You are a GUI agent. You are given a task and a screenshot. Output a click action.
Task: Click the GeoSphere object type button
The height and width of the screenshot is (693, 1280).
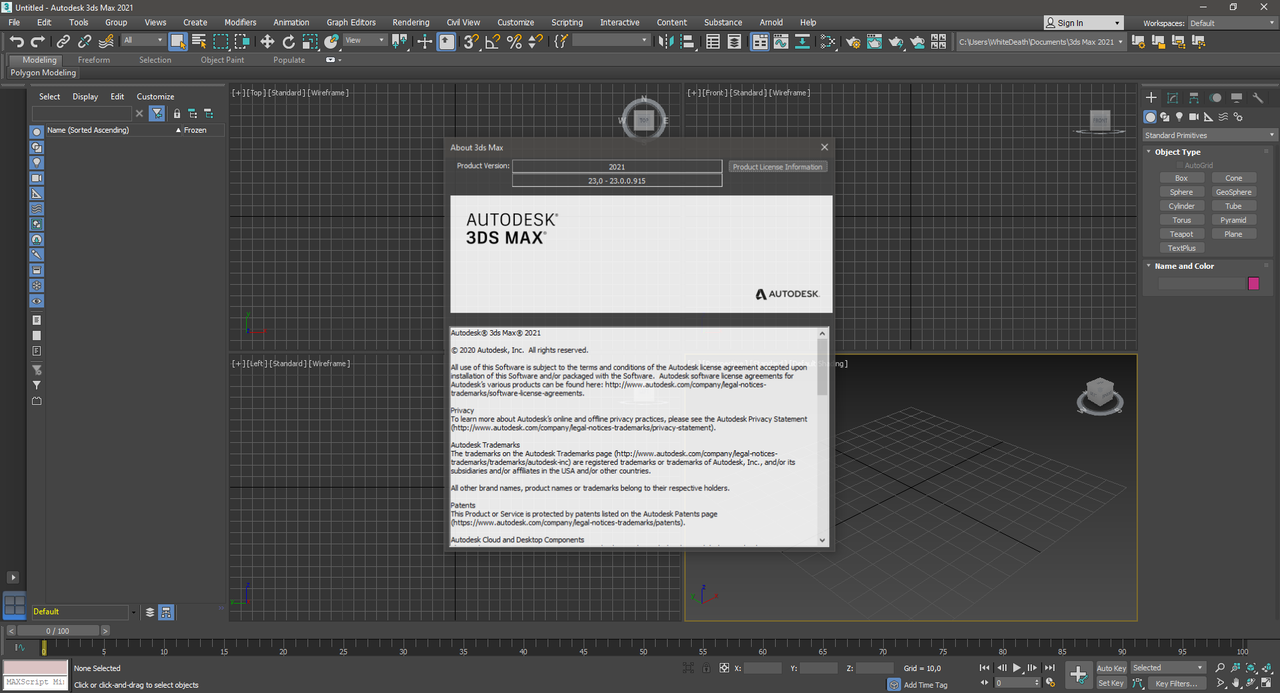click(x=1233, y=192)
